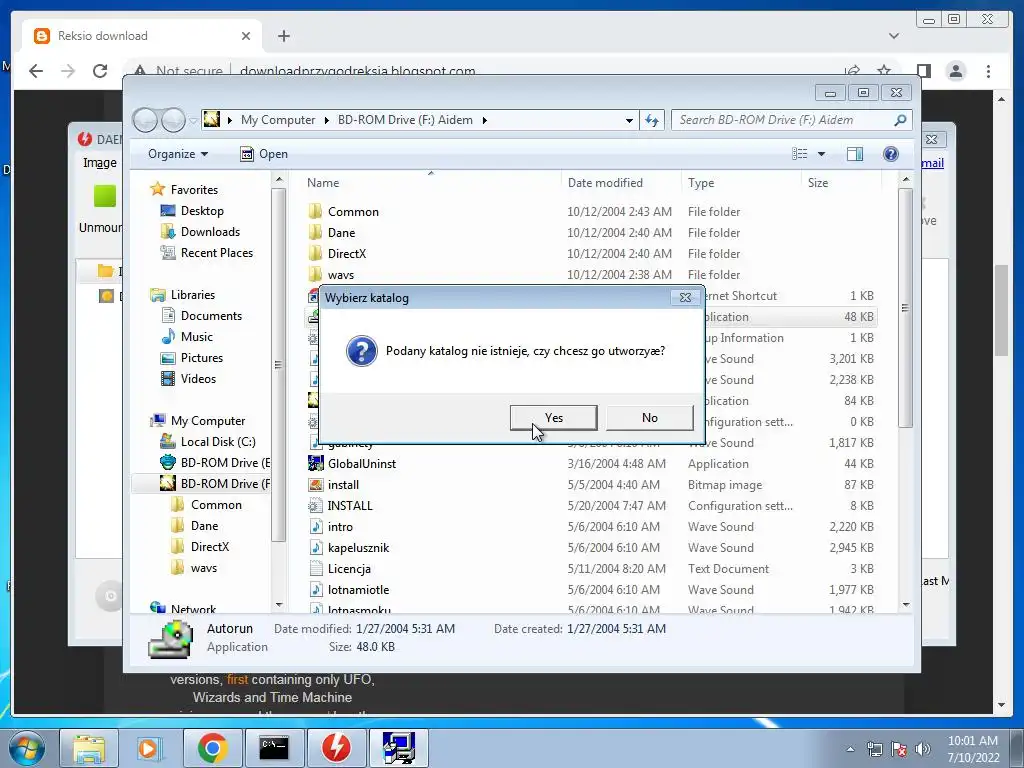Open the command prompt taskbar icon
This screenshot has width=1024, height=768.
coord(274,748)
